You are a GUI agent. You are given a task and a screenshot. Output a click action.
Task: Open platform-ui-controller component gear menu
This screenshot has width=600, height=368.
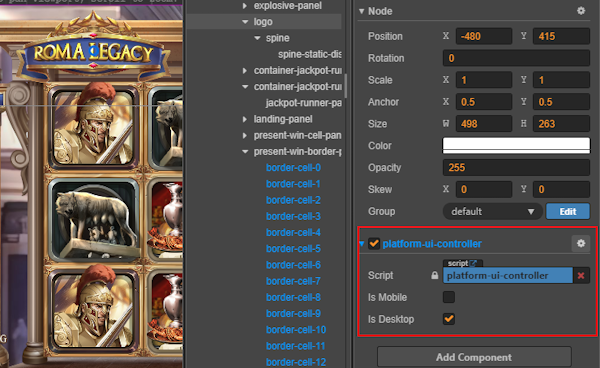[581, 244]
